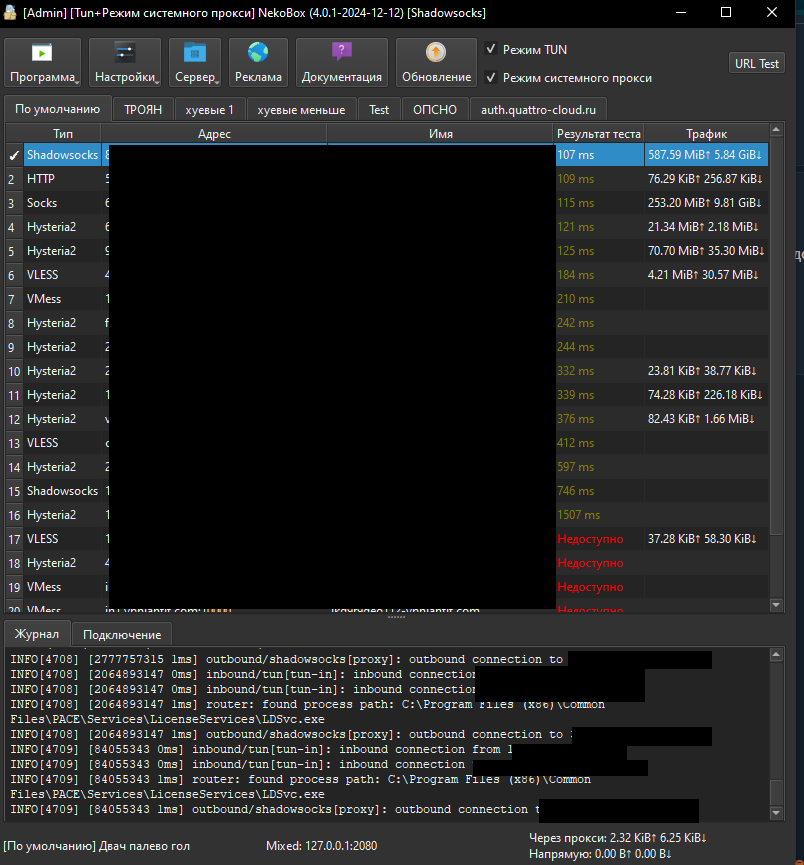
Task: Click server list scrollbar up arrow
Action: pyautogui.click(x=776, y=130)
